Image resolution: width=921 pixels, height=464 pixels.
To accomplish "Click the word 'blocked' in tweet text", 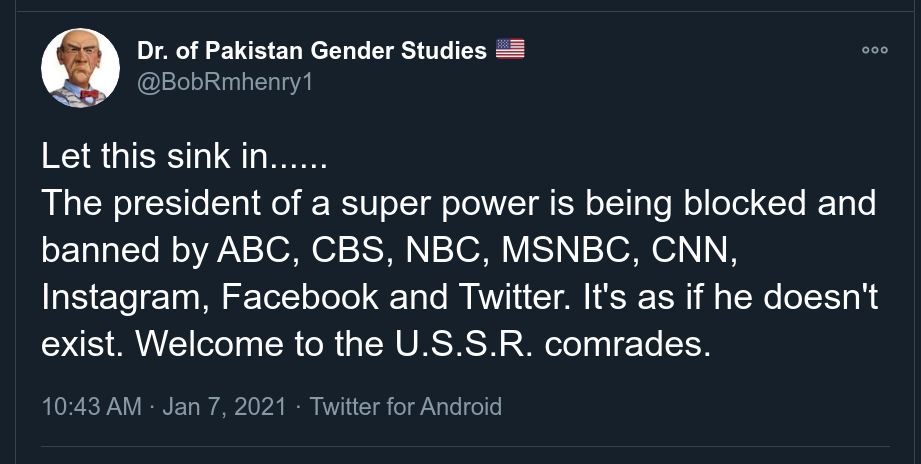I will (745, 203).
